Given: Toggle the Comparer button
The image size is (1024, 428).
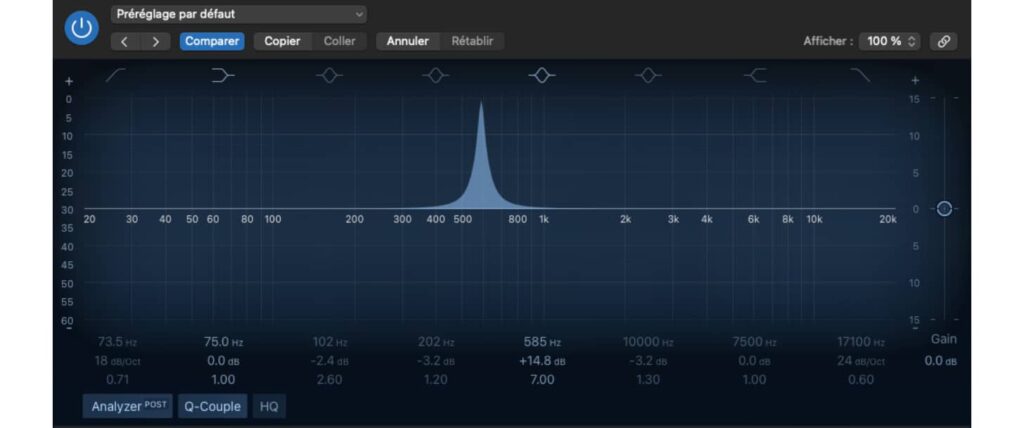Looking at the screenshot, I should click(x=212, y=41).
